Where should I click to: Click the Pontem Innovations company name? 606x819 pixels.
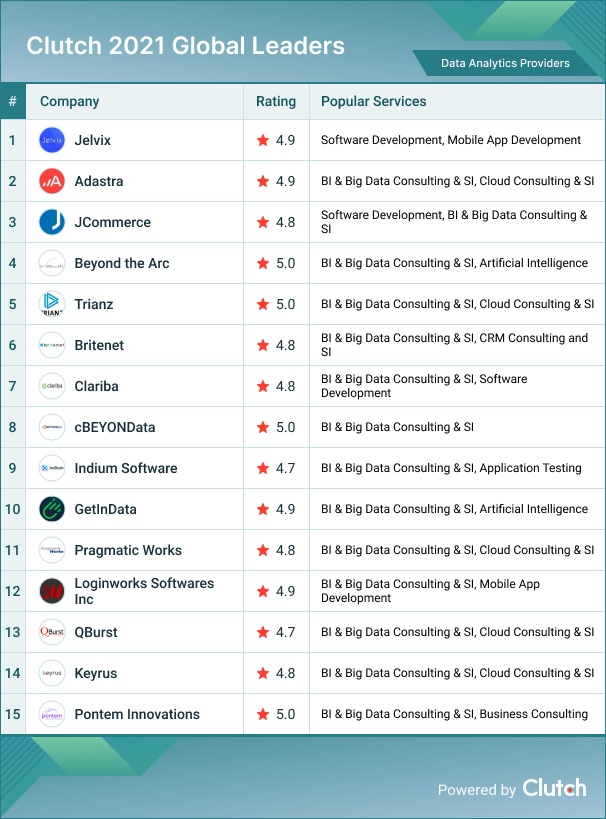pos(137,714)
